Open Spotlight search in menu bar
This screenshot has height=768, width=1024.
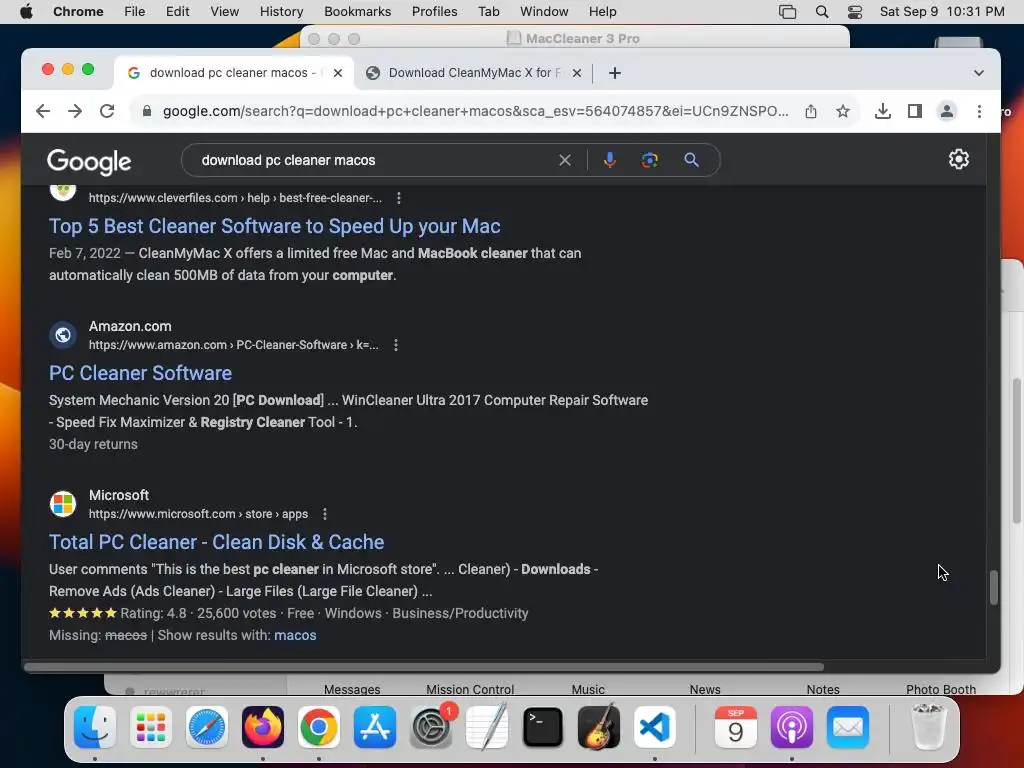tap(822, 12)
